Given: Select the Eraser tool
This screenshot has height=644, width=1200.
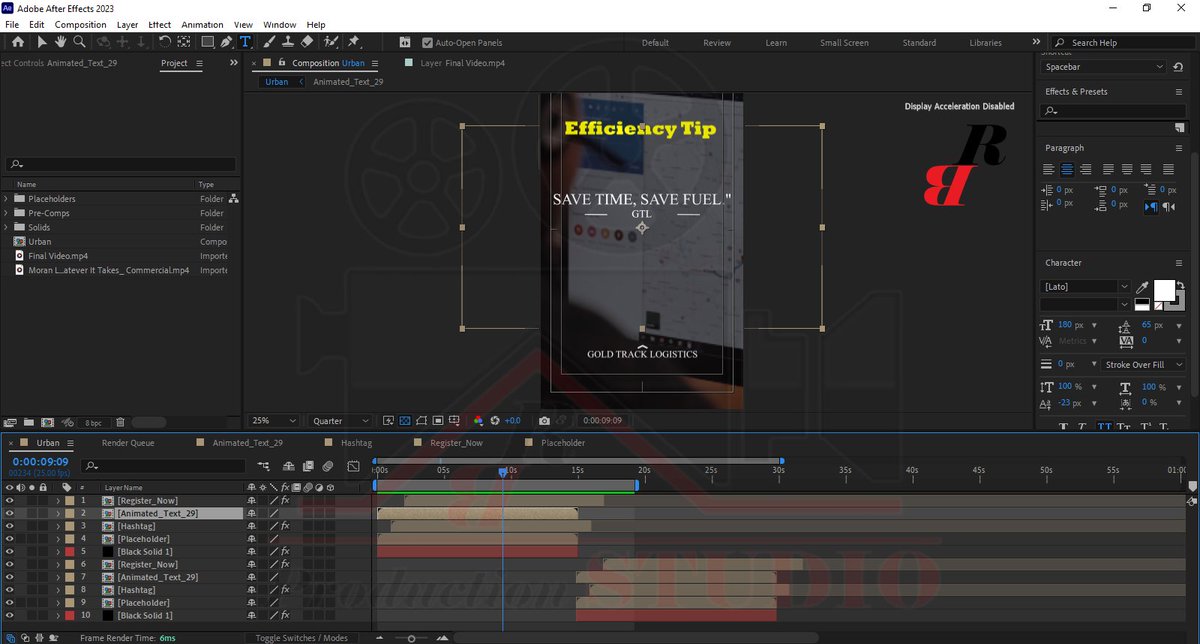Looking at the screenshot, I should (307, 42).
